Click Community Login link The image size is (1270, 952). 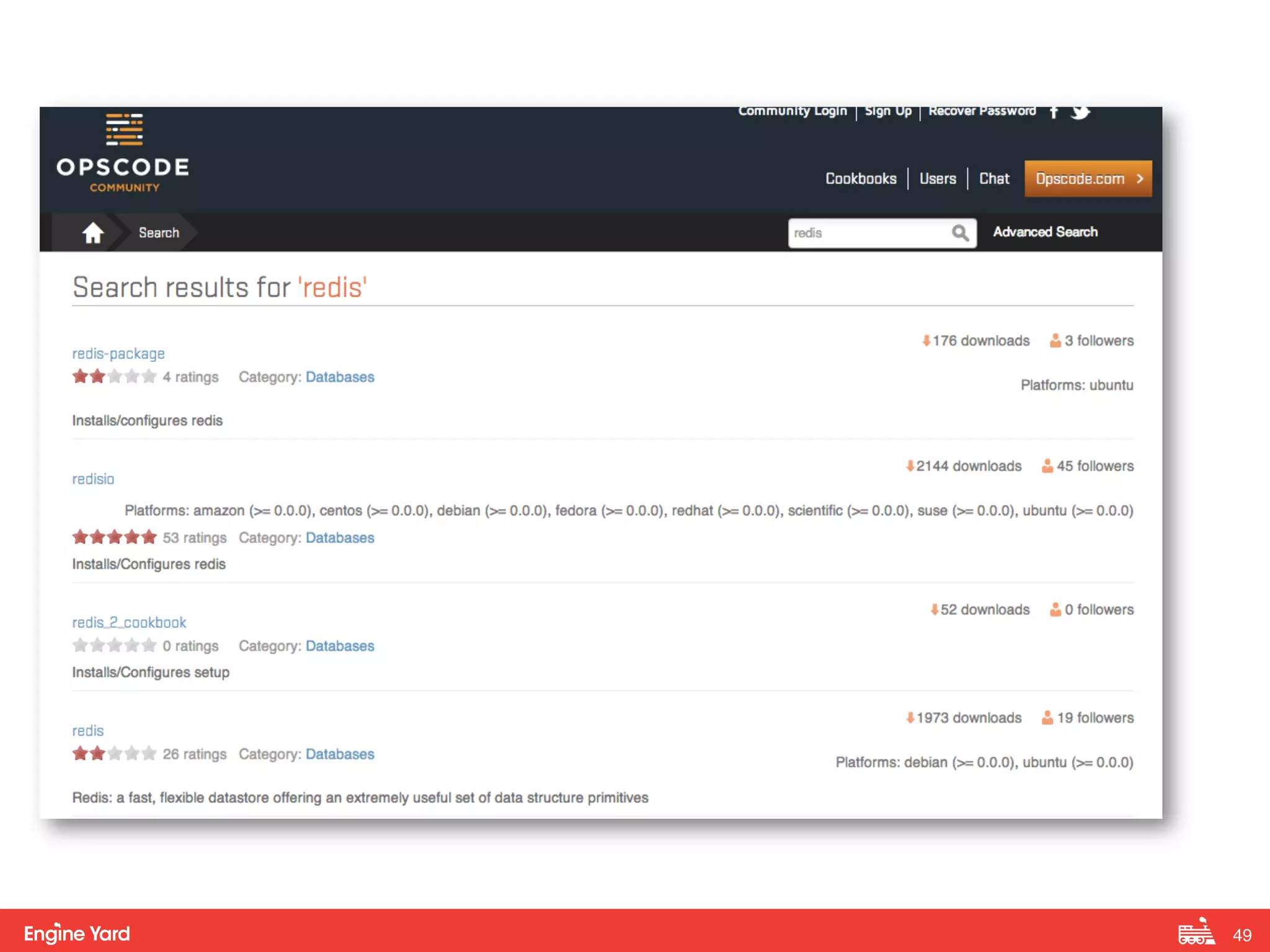coord(792,112)
